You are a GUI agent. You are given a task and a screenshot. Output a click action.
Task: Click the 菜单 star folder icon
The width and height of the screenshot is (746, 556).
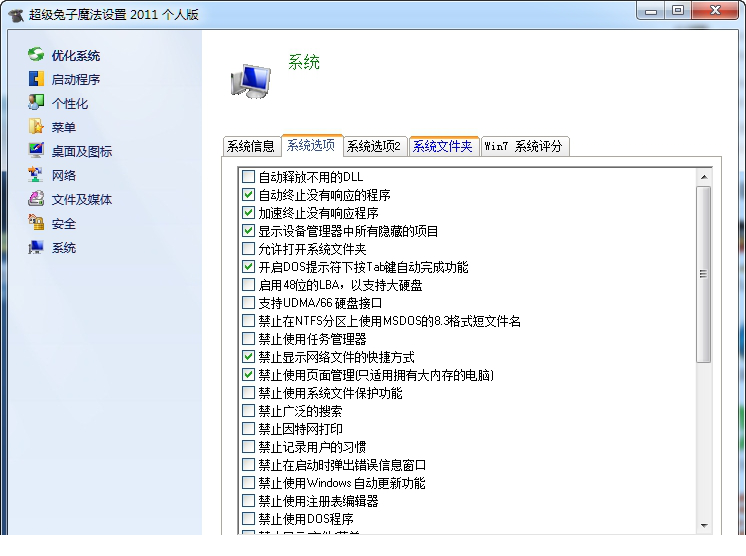coord(36,127)
